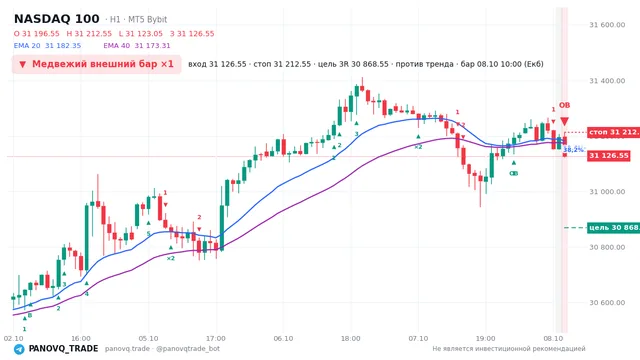Screen dimensions: 640x360
Task: Click the open price O 31 196.55
Action: pyautogui.click(x=37, y=33)
